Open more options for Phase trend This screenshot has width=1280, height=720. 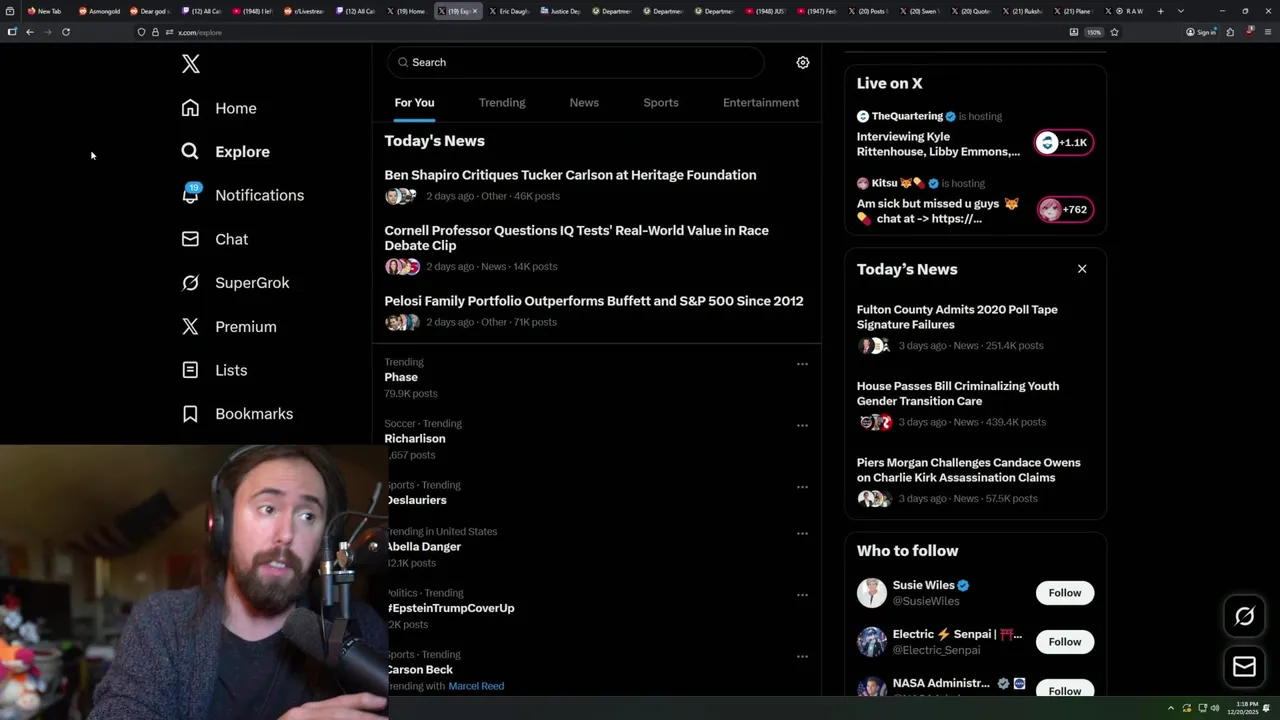pos(802,364)
